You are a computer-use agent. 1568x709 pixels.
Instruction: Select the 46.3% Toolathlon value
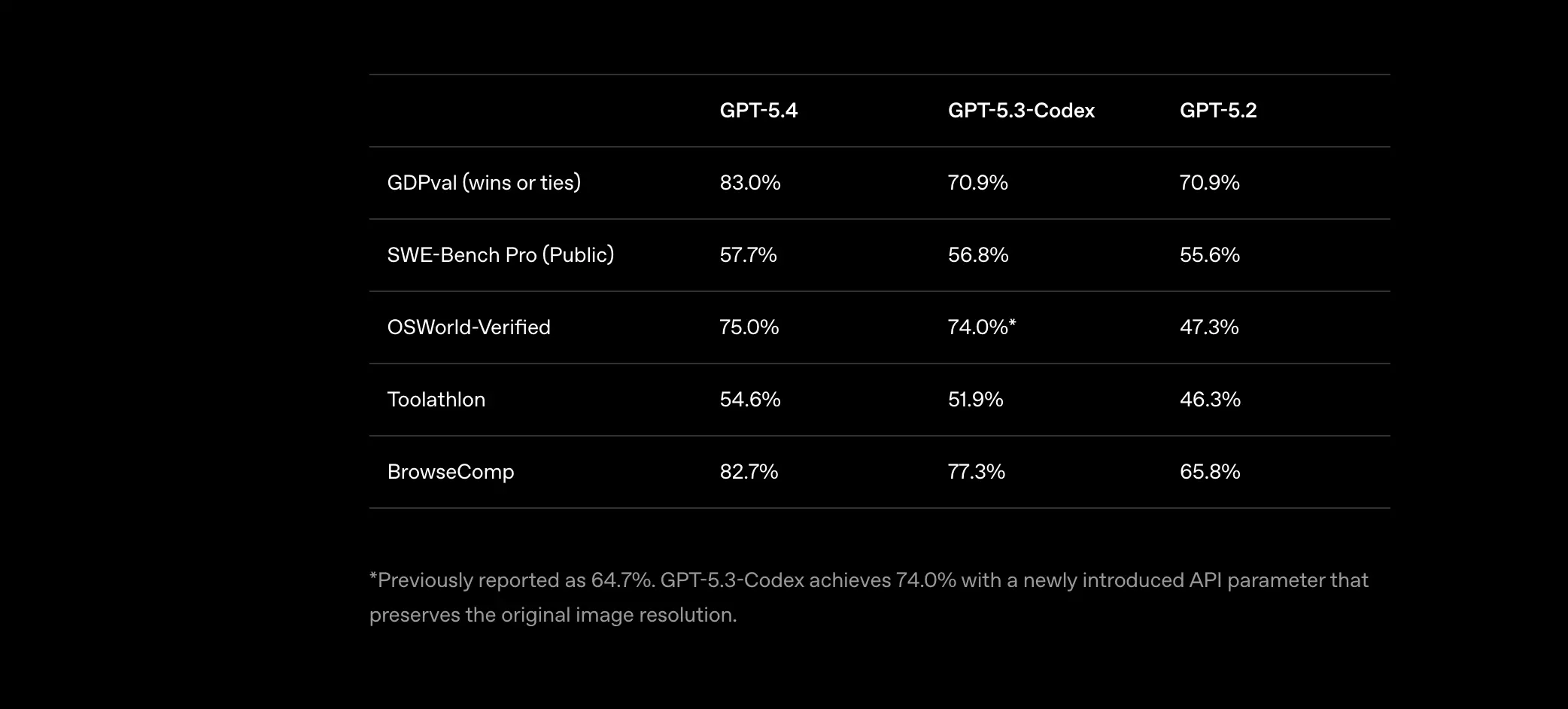(x=1210, y=400)
